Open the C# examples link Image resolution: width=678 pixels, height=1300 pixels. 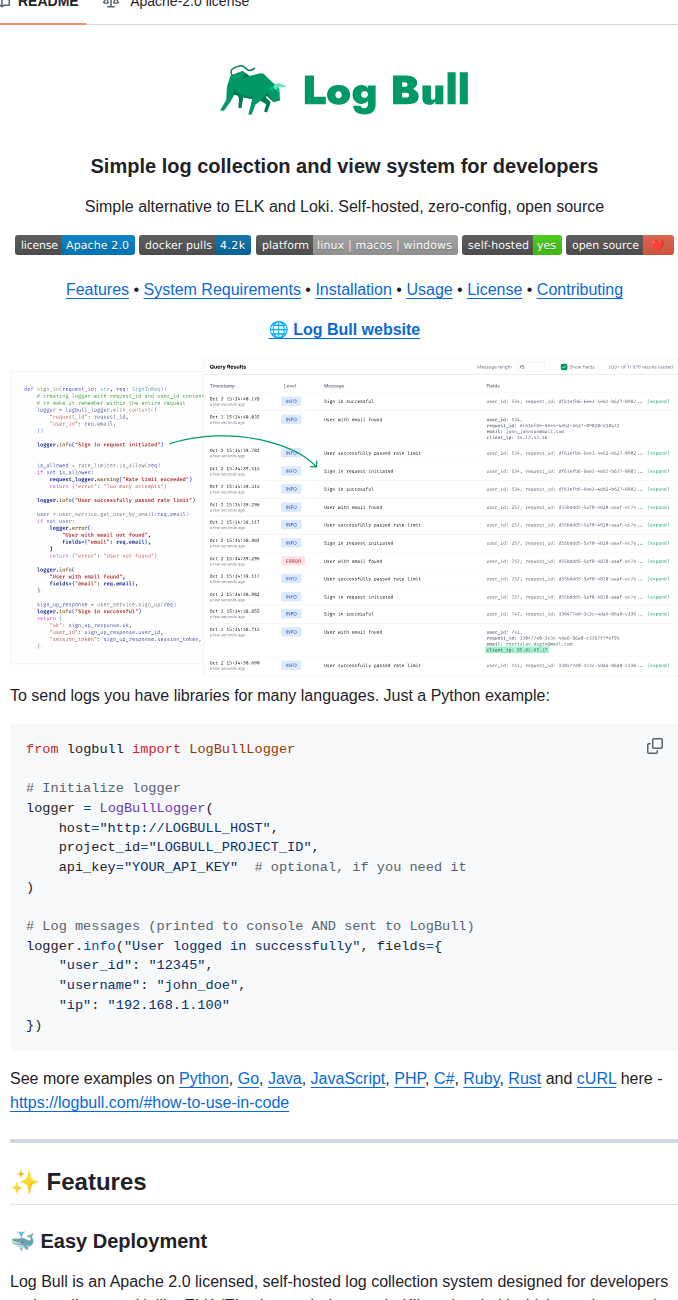445,1079
